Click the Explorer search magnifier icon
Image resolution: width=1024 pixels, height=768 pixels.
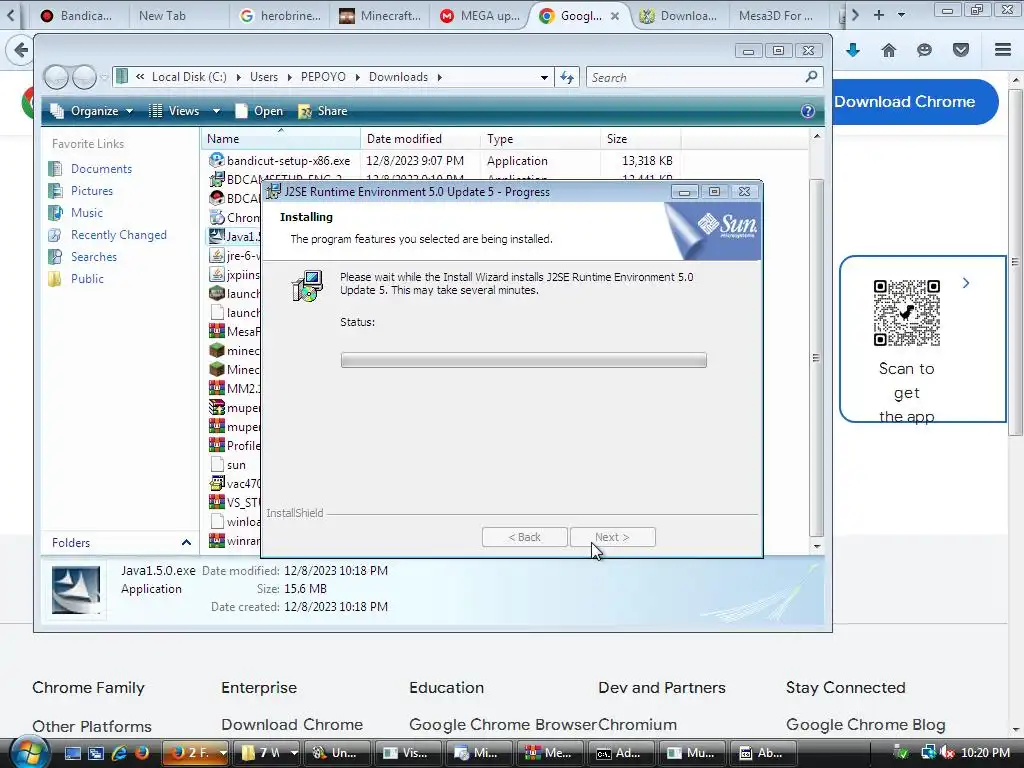[x=811, y=77]
